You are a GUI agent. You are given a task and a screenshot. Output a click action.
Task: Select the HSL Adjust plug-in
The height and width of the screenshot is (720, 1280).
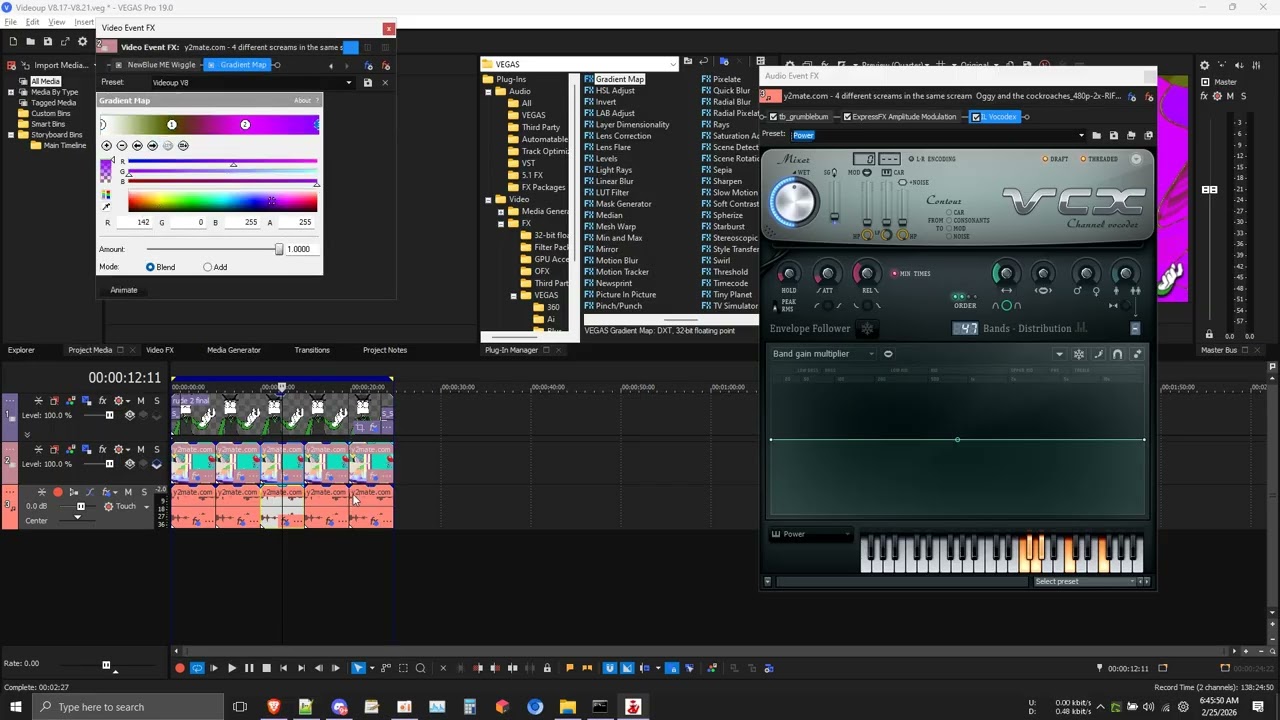615,91
